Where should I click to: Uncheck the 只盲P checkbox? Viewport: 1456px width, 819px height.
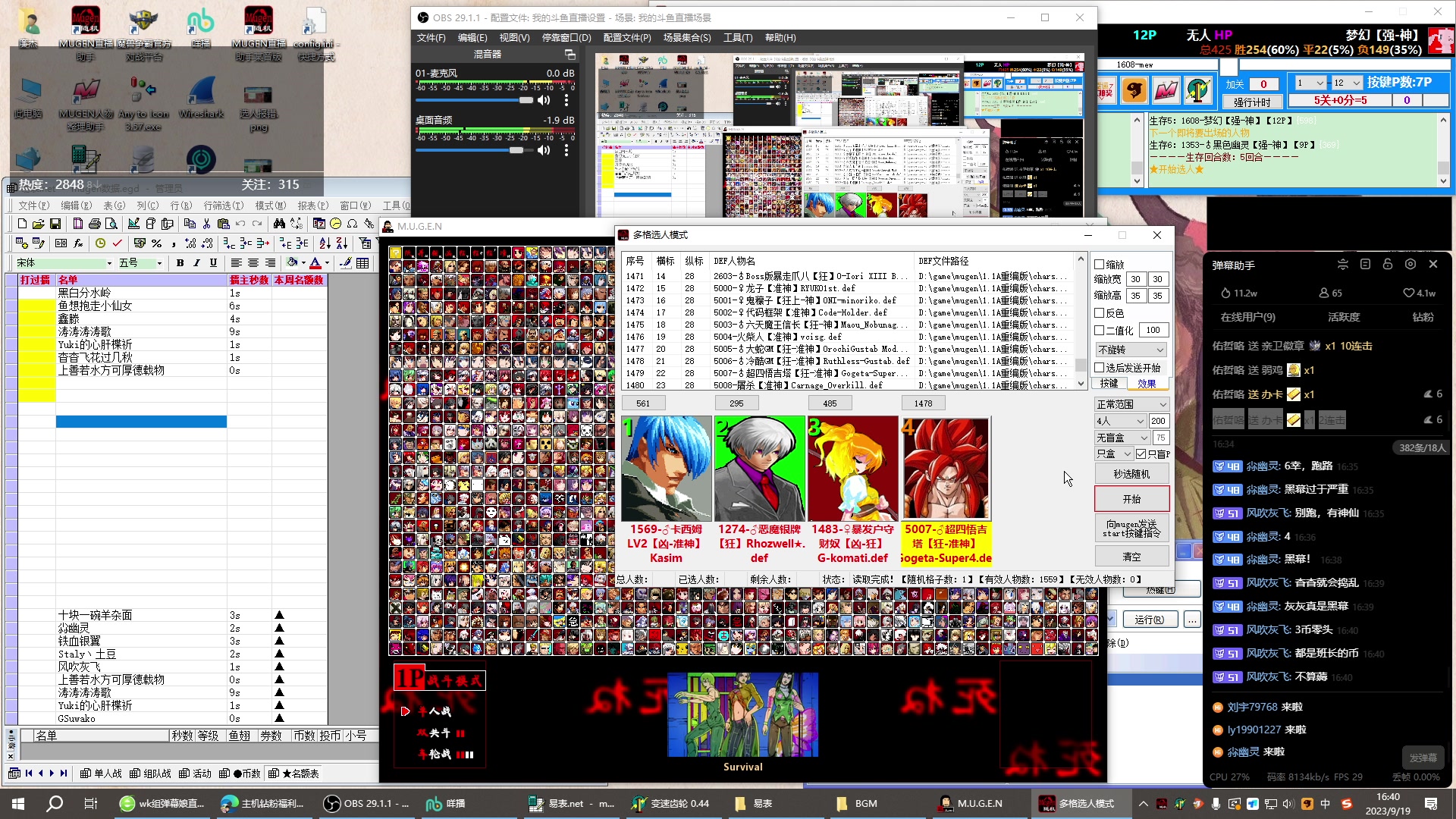1141,454
